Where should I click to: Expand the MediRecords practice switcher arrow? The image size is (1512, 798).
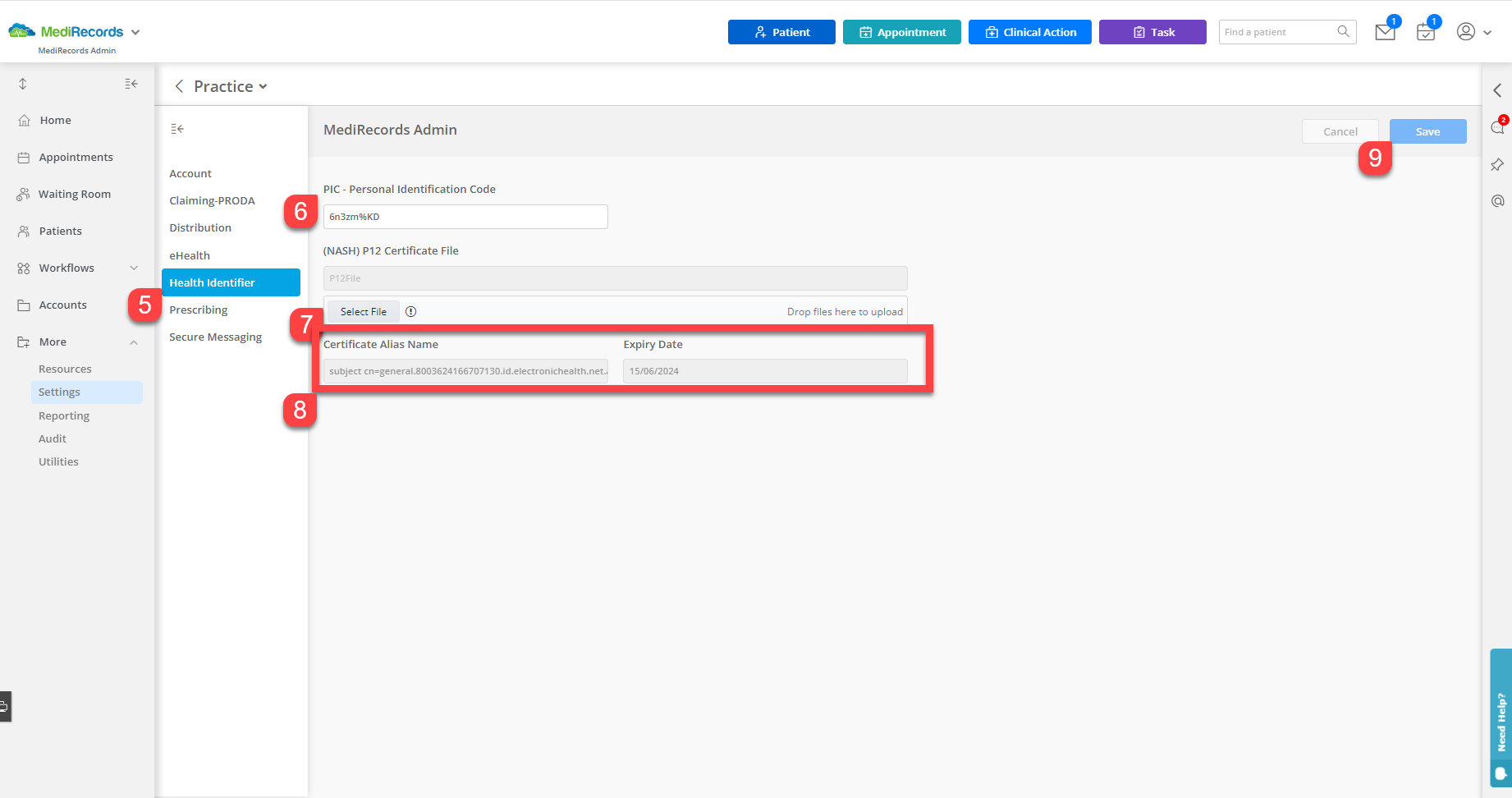point(135,32)
